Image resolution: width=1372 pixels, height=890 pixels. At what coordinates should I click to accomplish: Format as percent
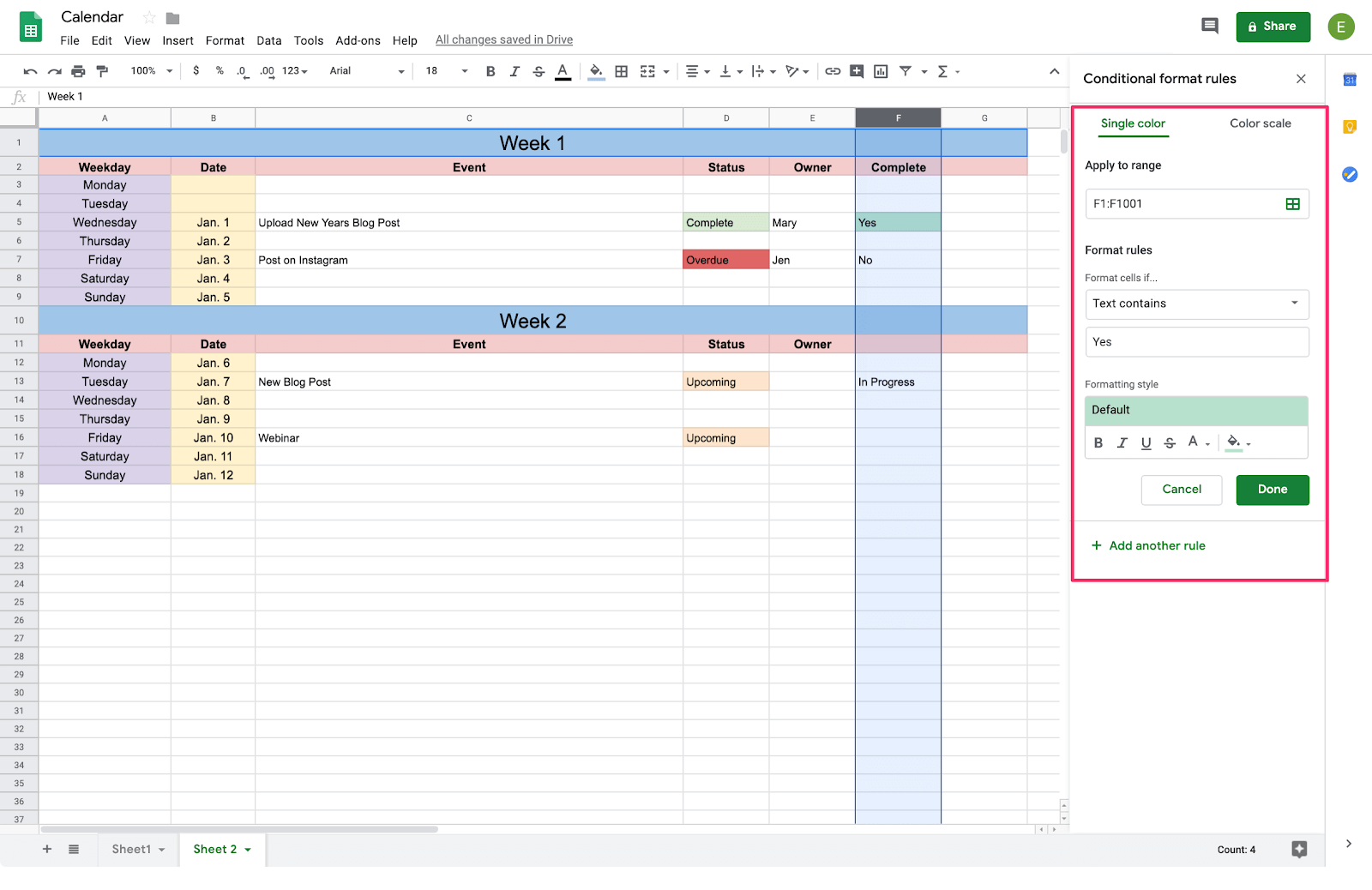click(x=220, y=71)
